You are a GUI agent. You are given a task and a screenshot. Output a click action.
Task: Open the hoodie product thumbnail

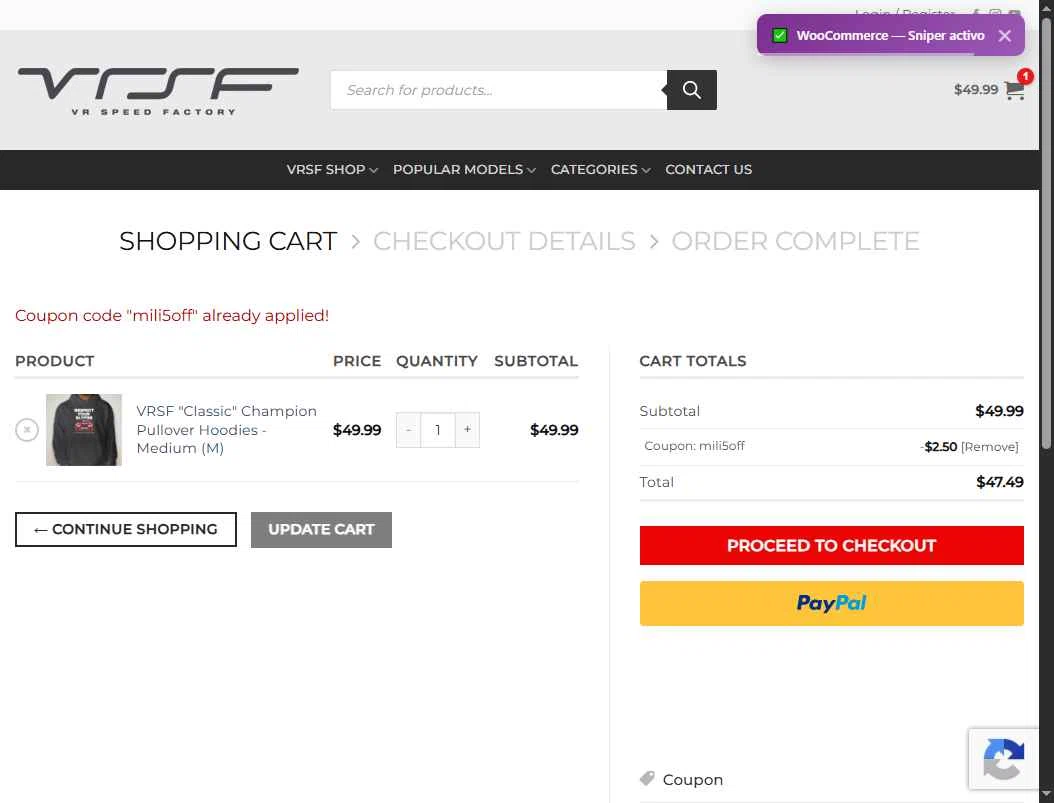(x=84, y=430)
